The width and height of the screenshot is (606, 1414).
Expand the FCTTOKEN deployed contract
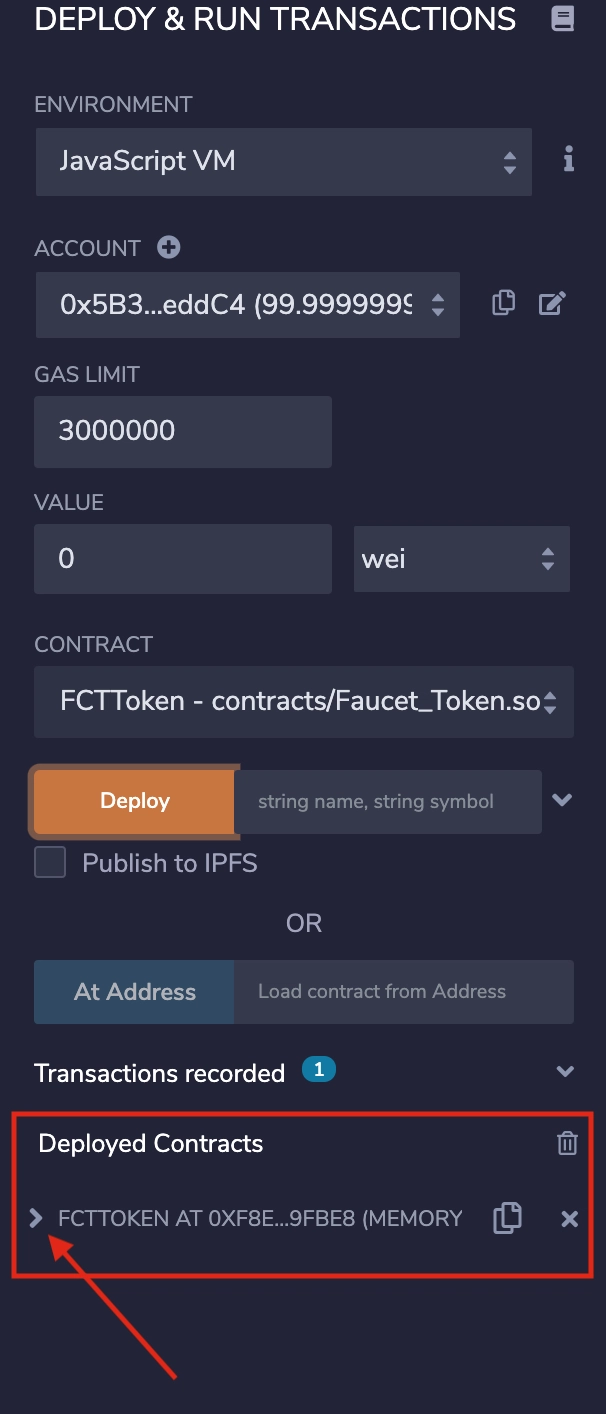coord(36,1218)
